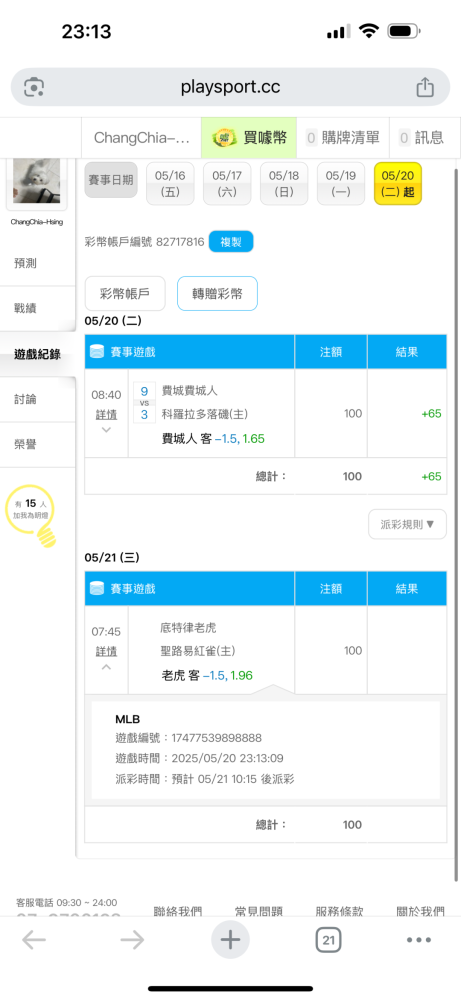Tap the lightbulb 加我為明燈 badge

click(x=31, y=514)
